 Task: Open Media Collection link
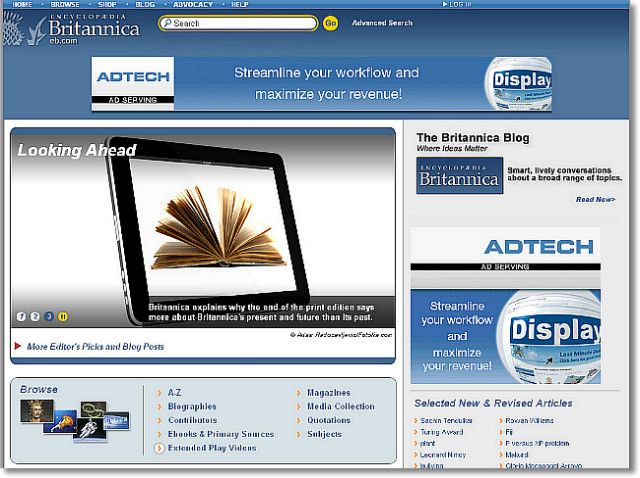click(340, 407)
